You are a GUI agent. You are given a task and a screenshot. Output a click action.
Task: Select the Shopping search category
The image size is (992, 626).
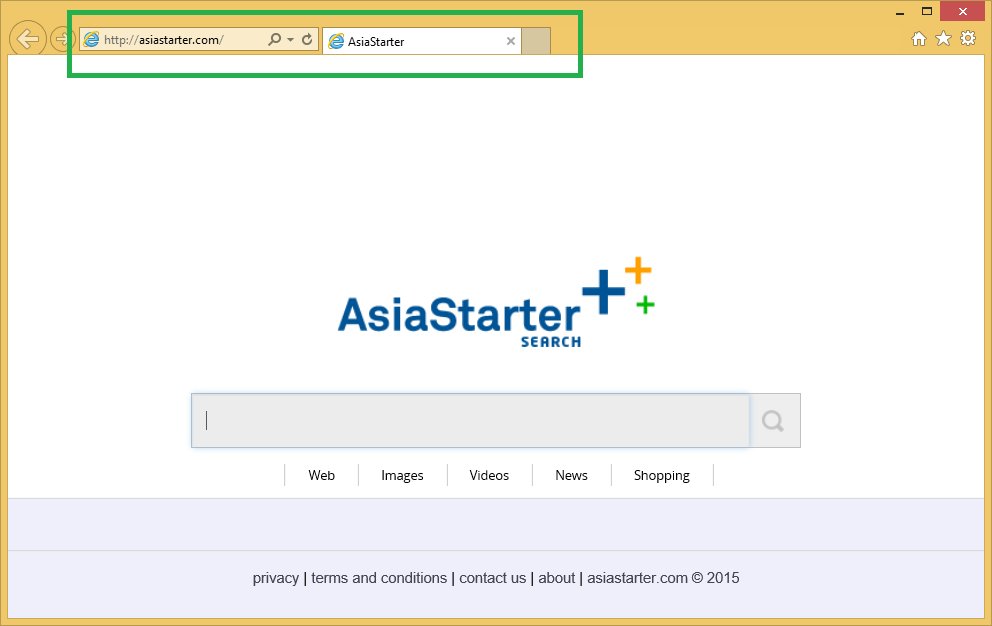tap(662, 475)
